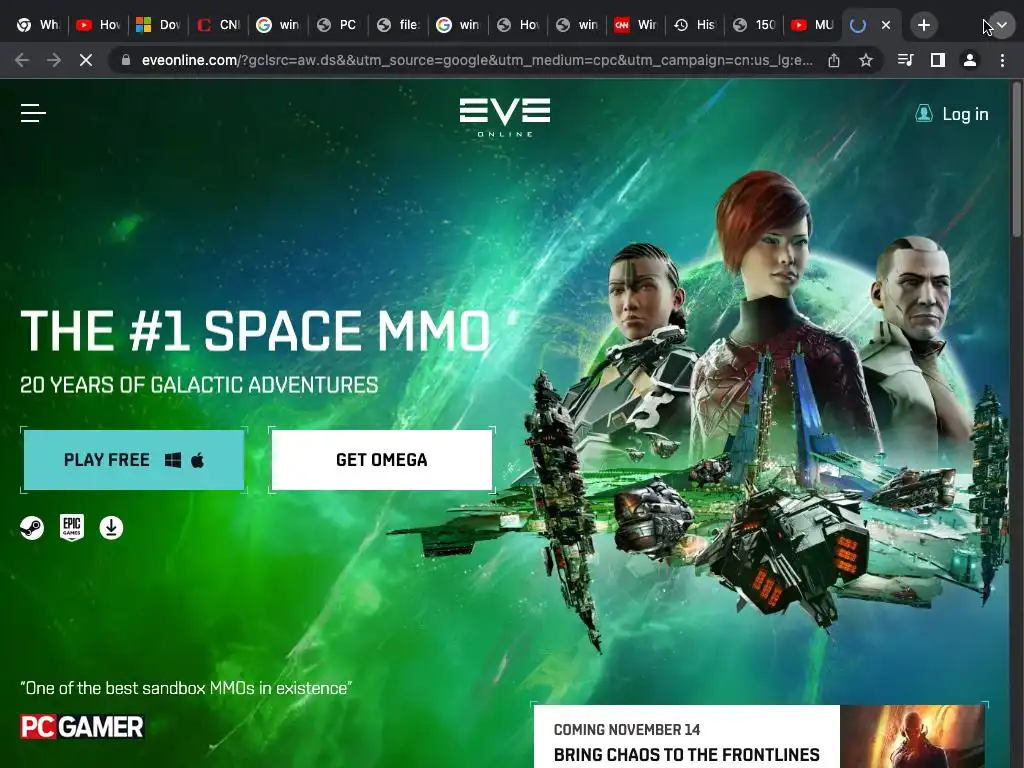Image resolution: width=1024 pixels, height=768 pixels.
Task: Switch to the CNN 'Wir' tab
Action: coord(637,25)
